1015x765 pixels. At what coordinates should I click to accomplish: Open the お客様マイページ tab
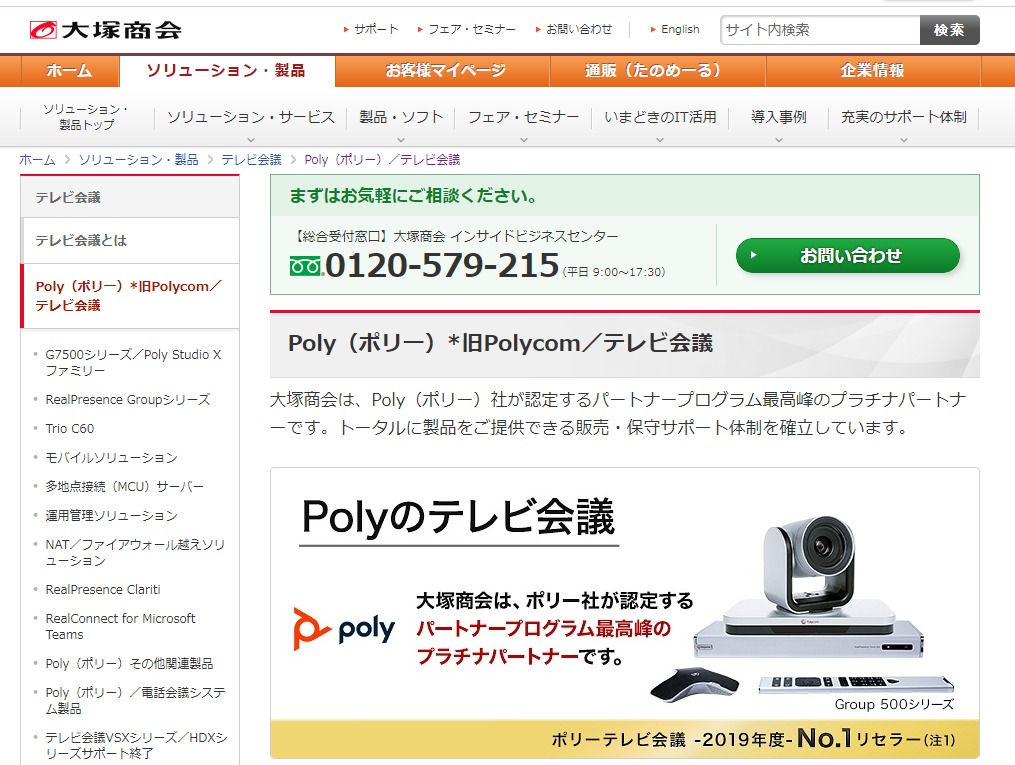[x=443, y=71]
